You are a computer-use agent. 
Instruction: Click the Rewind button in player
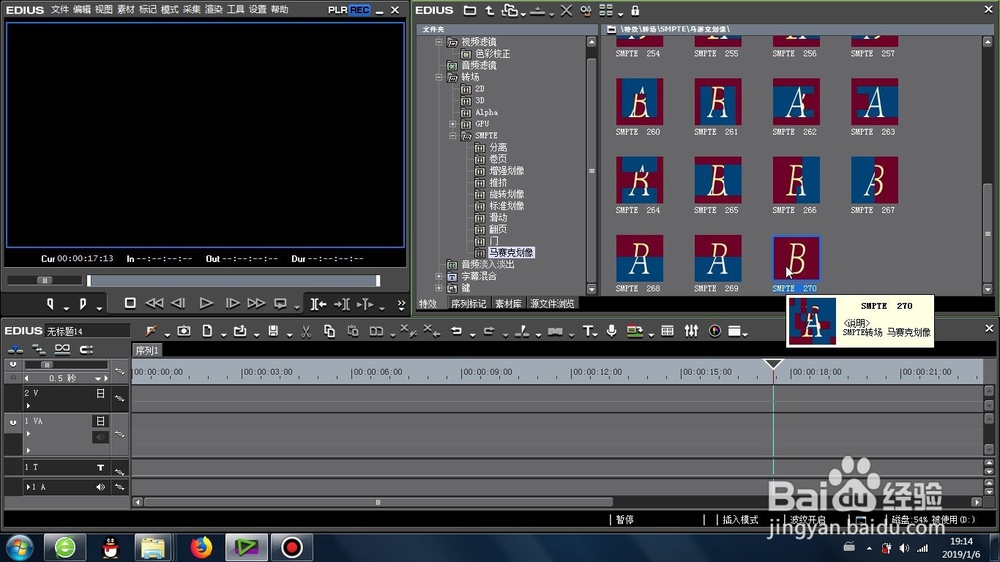154,304
